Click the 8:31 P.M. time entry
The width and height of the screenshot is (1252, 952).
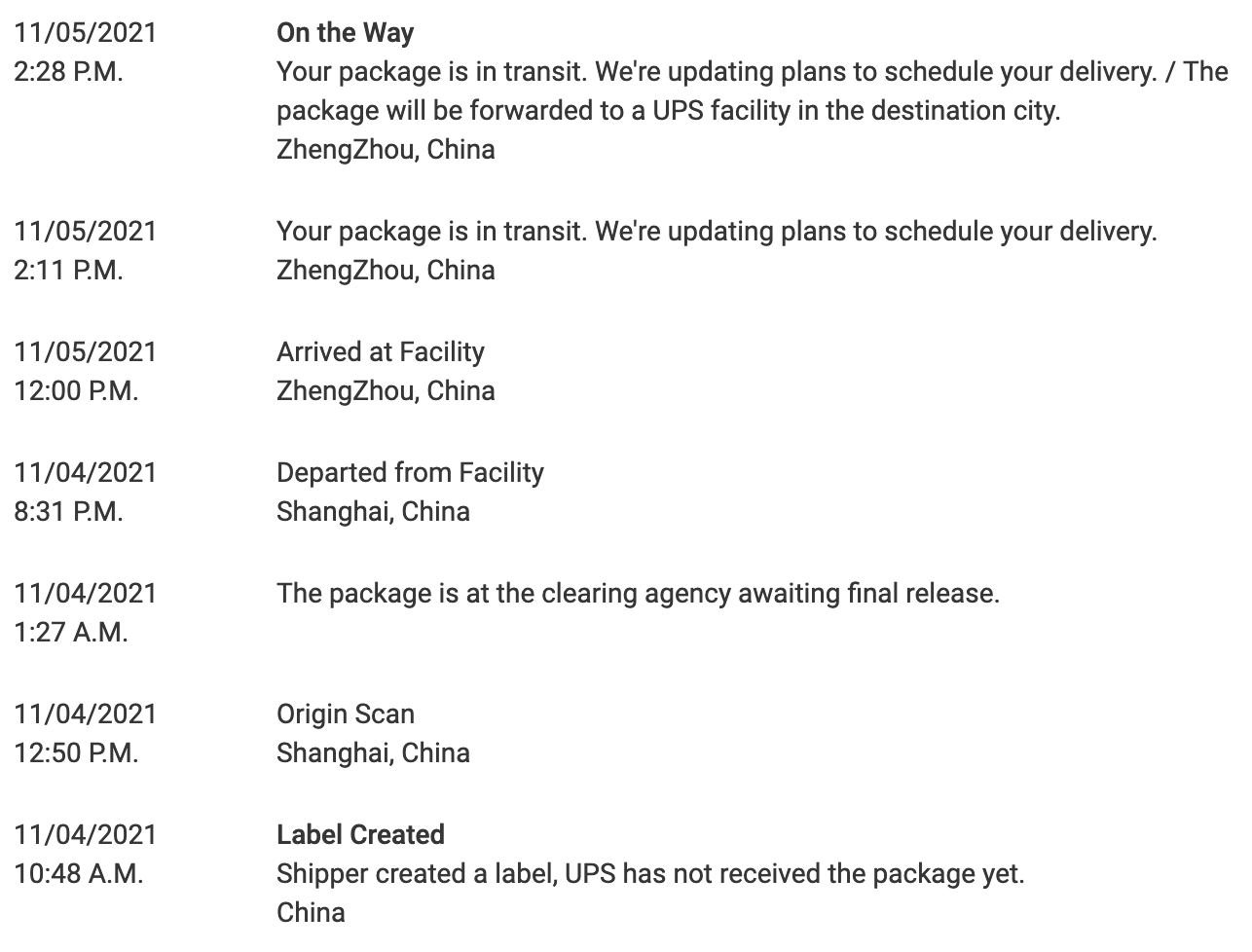point(68,512)
